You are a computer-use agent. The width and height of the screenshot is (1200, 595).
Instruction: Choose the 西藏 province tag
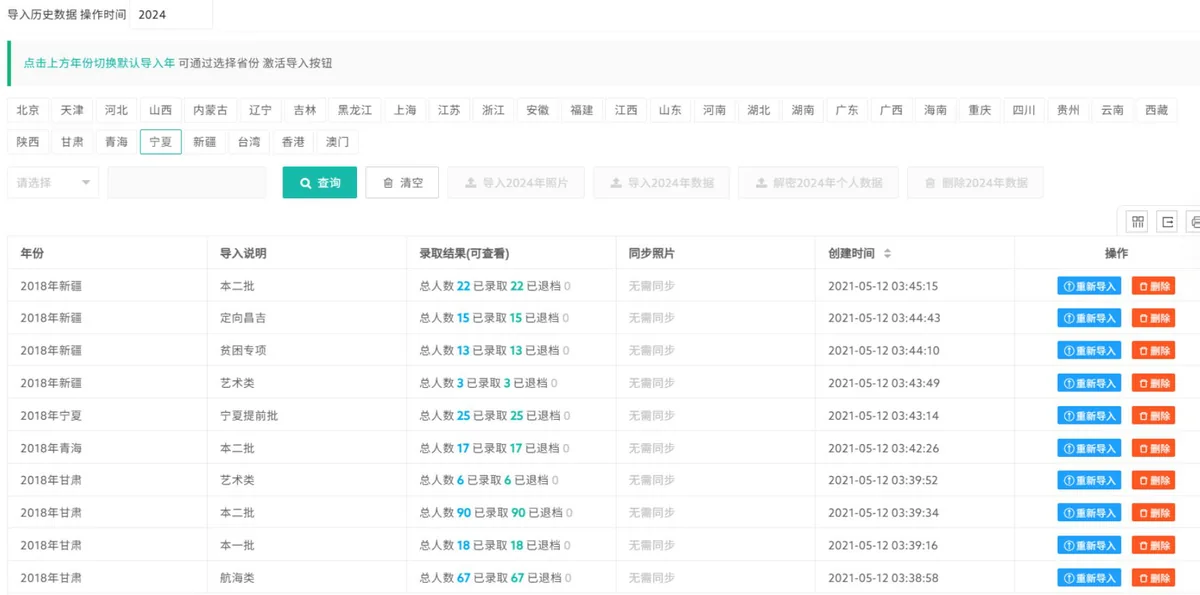(x=1156, y=110)
